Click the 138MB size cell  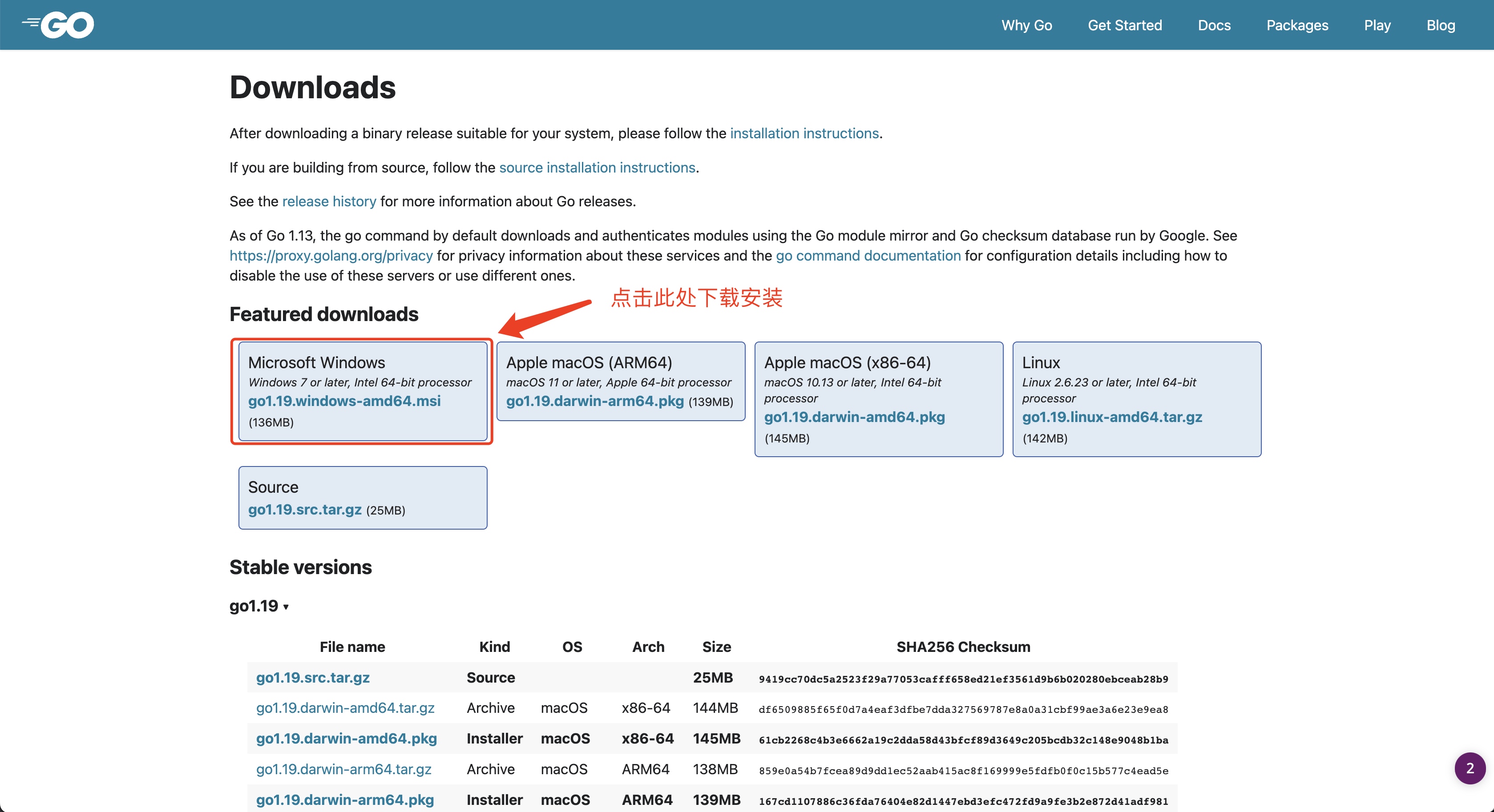(715, 770)
